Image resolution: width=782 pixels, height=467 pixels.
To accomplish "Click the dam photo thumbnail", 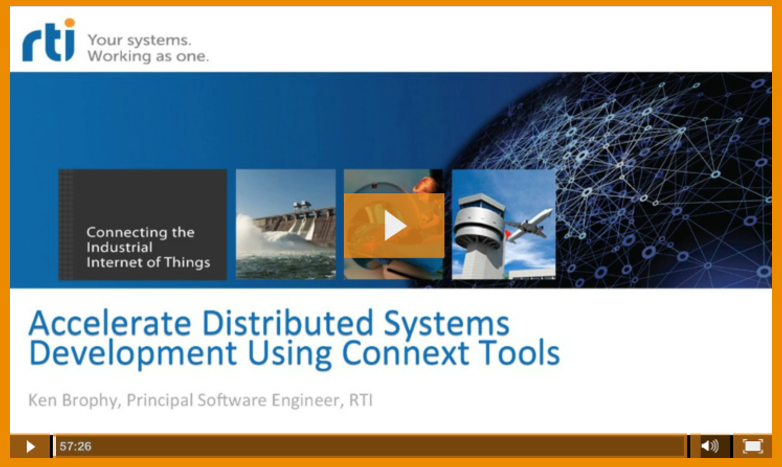I will [286, 224].
